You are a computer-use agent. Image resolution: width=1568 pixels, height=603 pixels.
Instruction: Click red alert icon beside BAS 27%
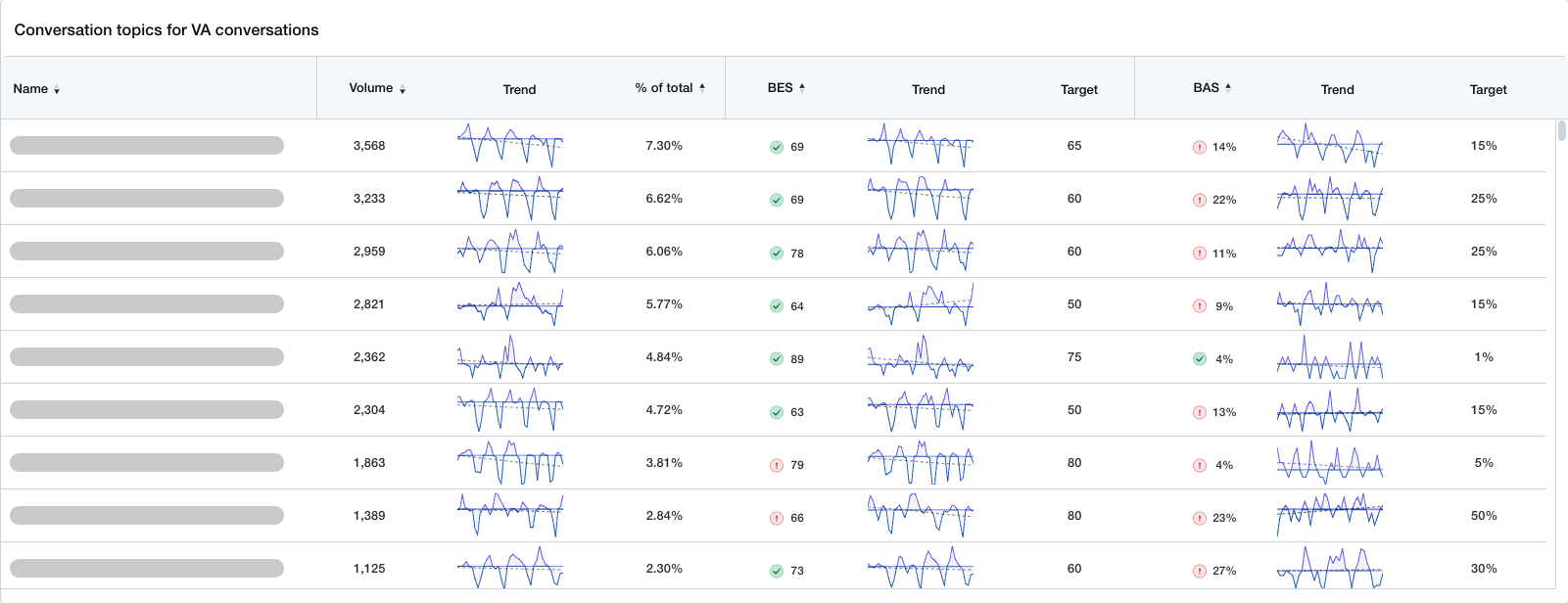pos(1199,571)
